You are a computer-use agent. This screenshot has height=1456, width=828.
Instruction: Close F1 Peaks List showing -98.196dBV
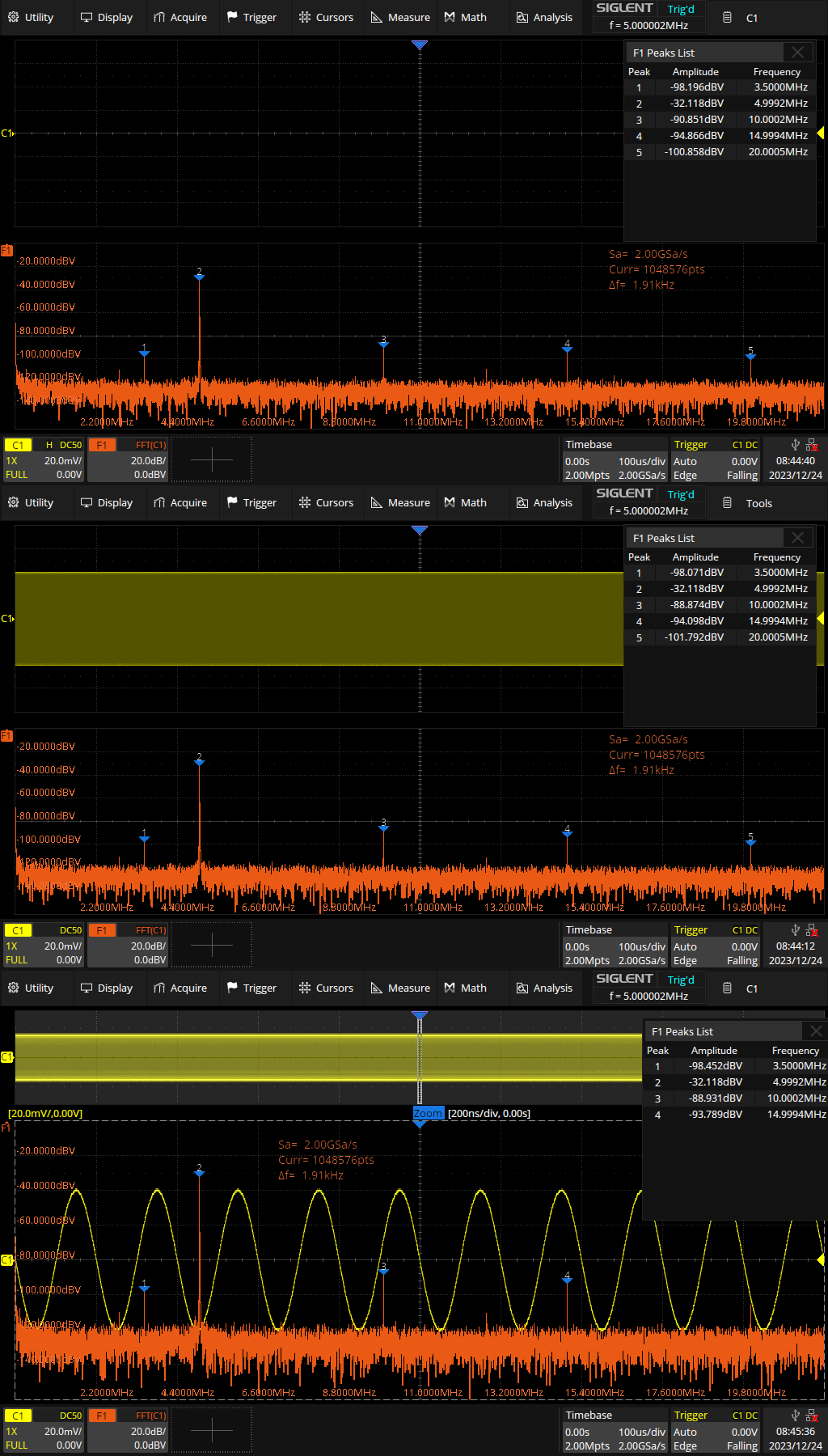point(798,53)
